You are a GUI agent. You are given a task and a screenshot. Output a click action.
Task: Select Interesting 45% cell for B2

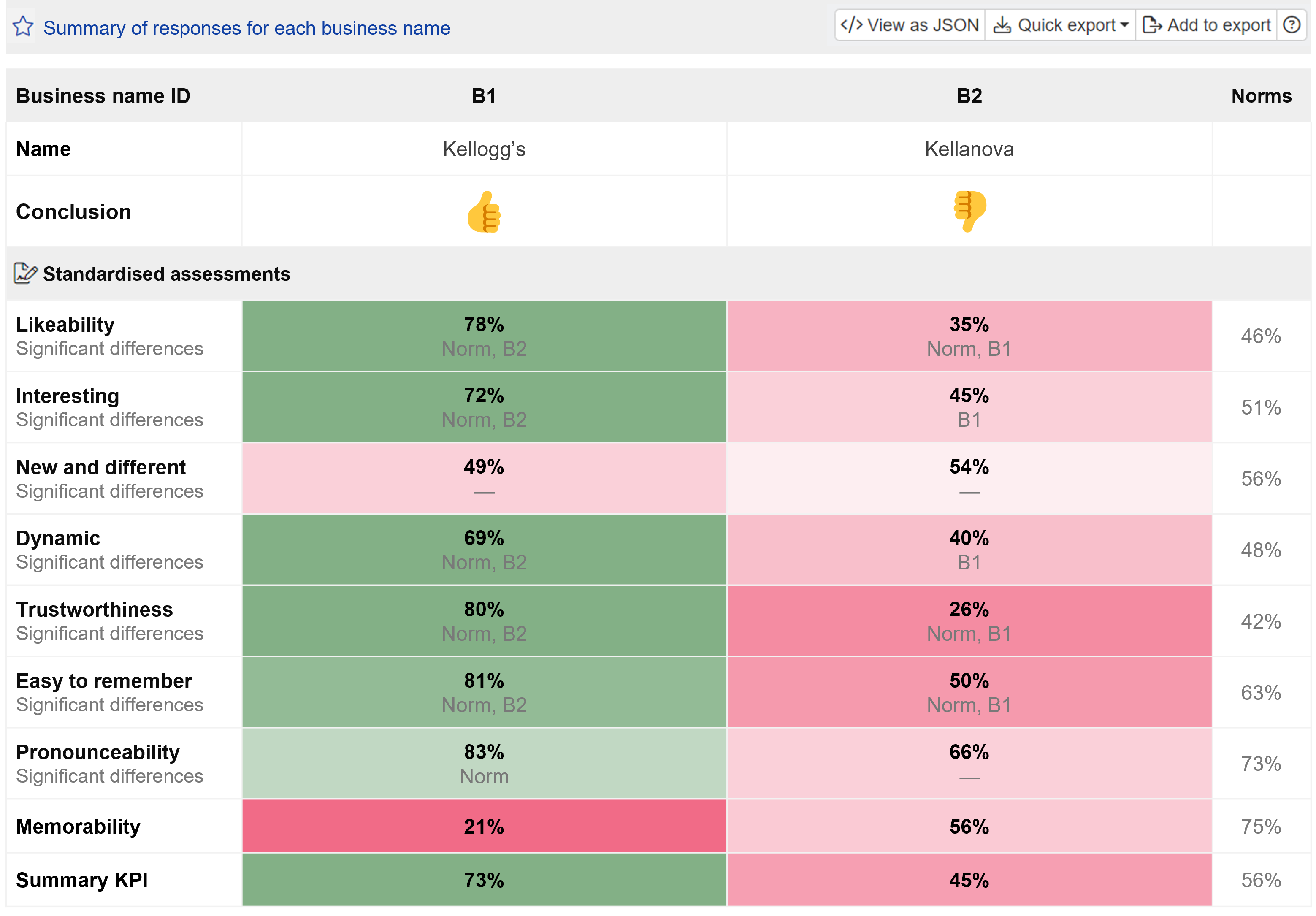tap(969, 407)
